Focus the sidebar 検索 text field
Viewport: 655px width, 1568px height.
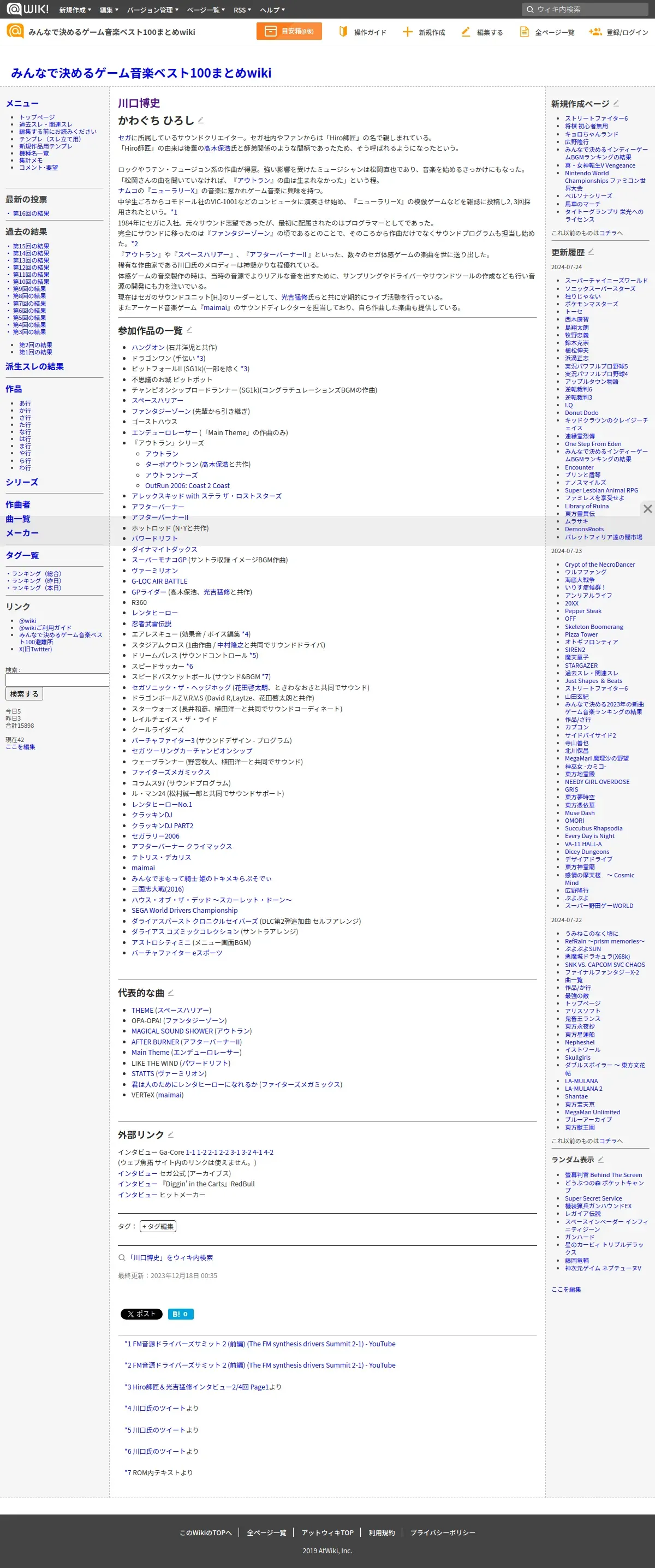(57, 680)
